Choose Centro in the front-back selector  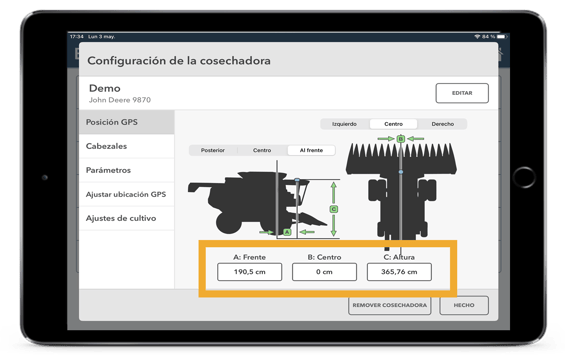pyautogui.click(x=262, y=150)
